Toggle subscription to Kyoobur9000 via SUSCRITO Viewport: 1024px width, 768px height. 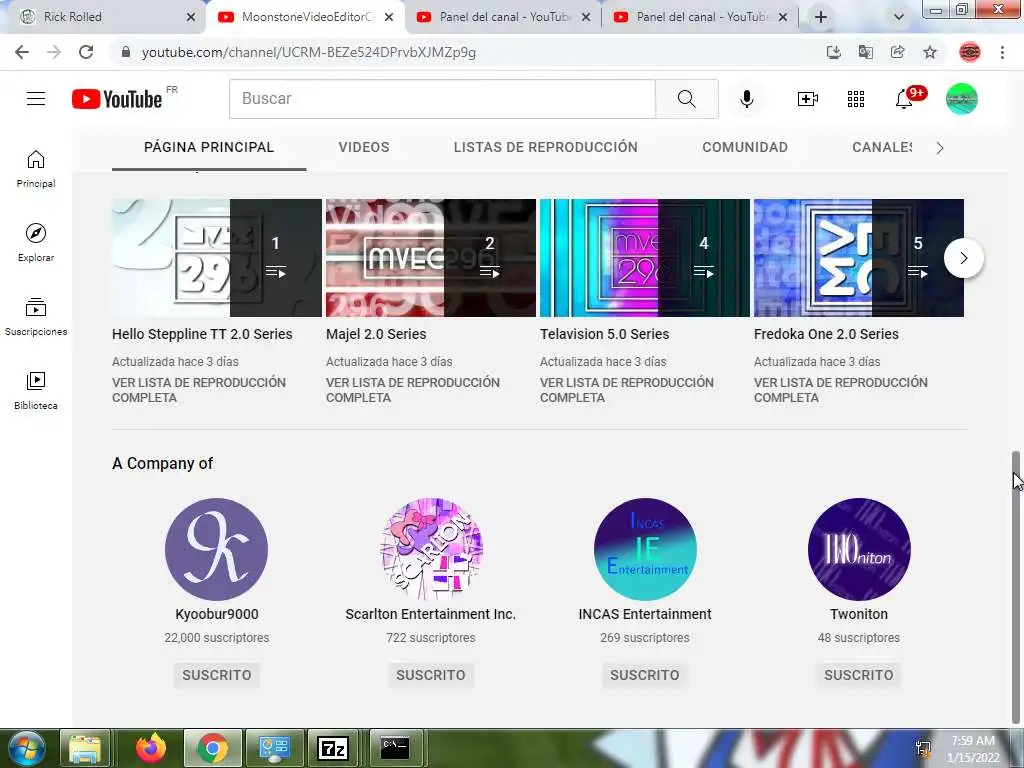(x=217, y=675)
